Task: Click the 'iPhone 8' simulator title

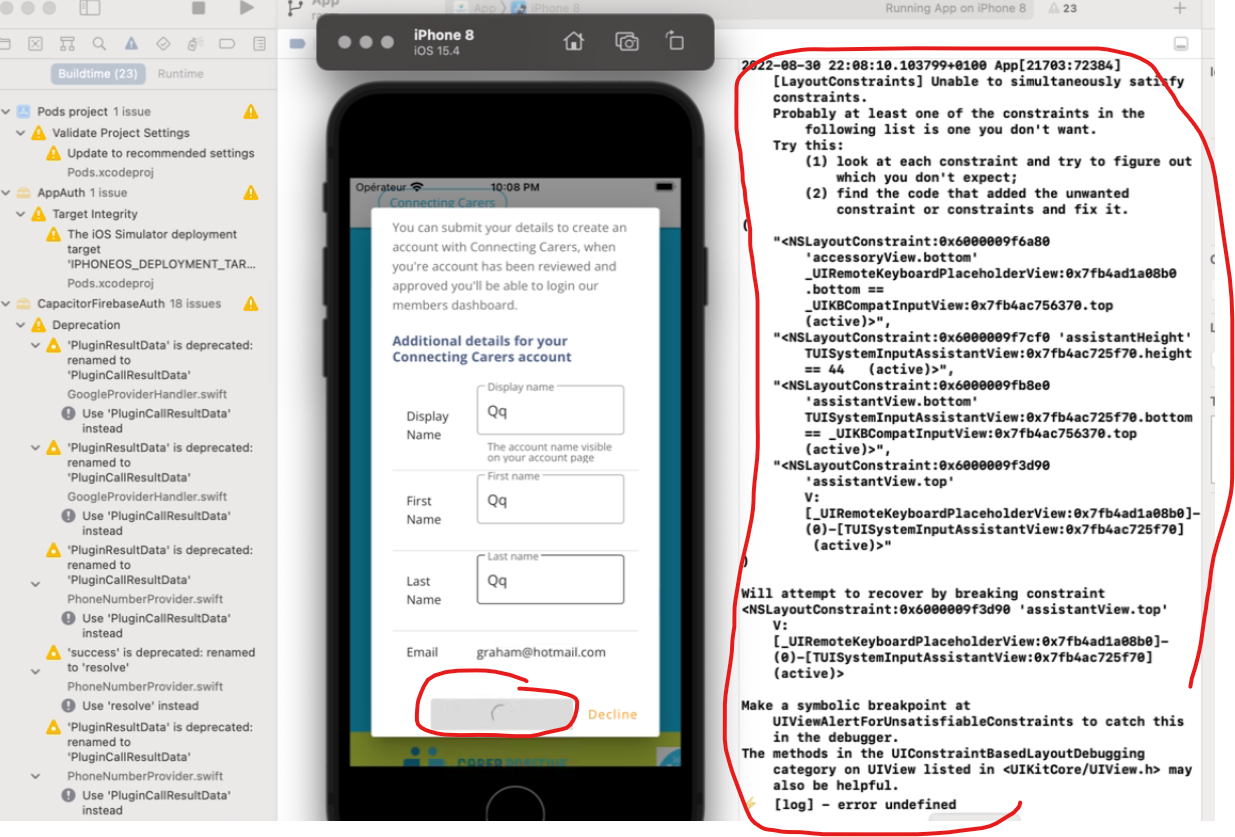Action: (x=444, y=35)
